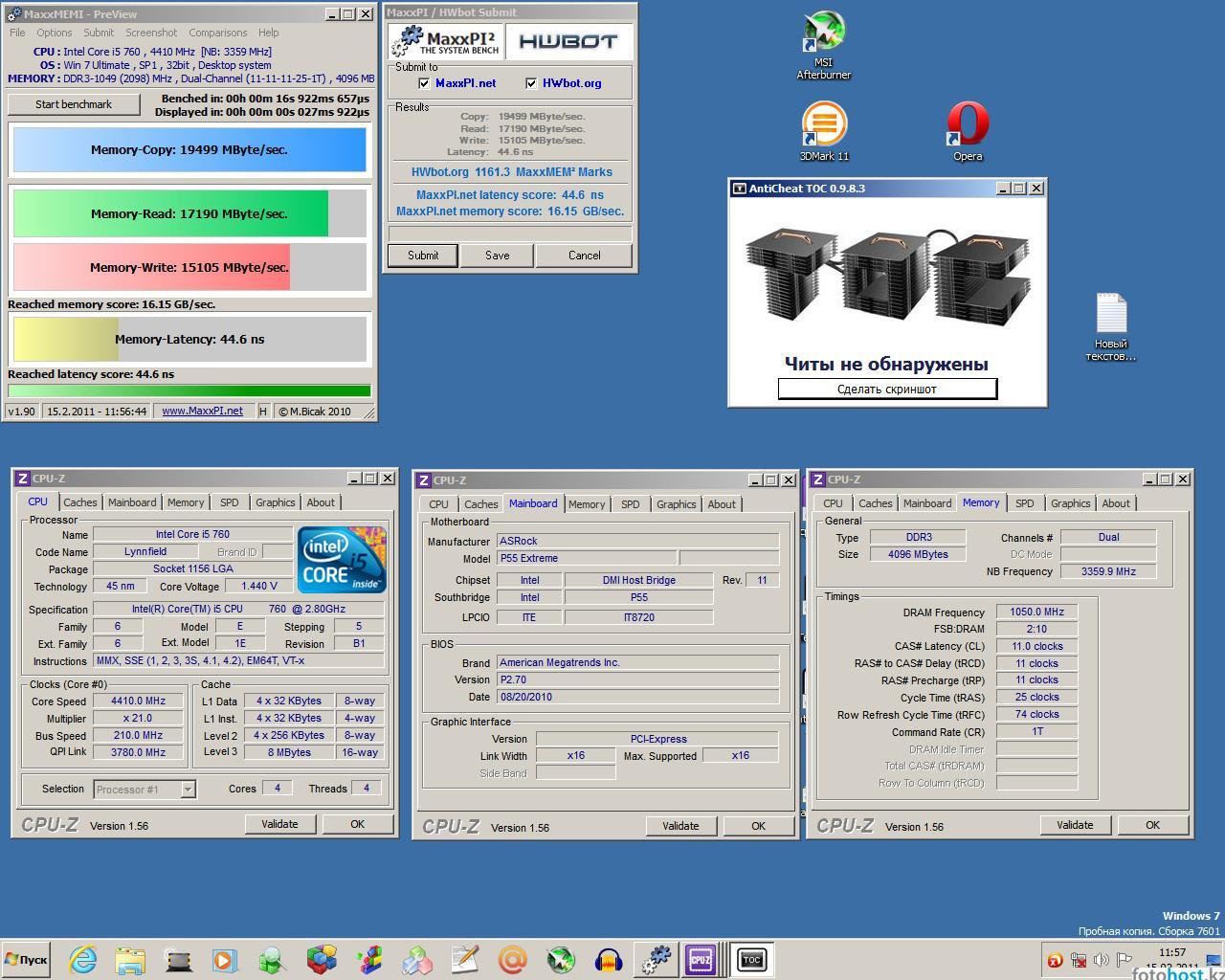Screen dimensions: 1225x980
Task: Switch to About tab in CPU-Z CPU window
Action: coord(321,502)
